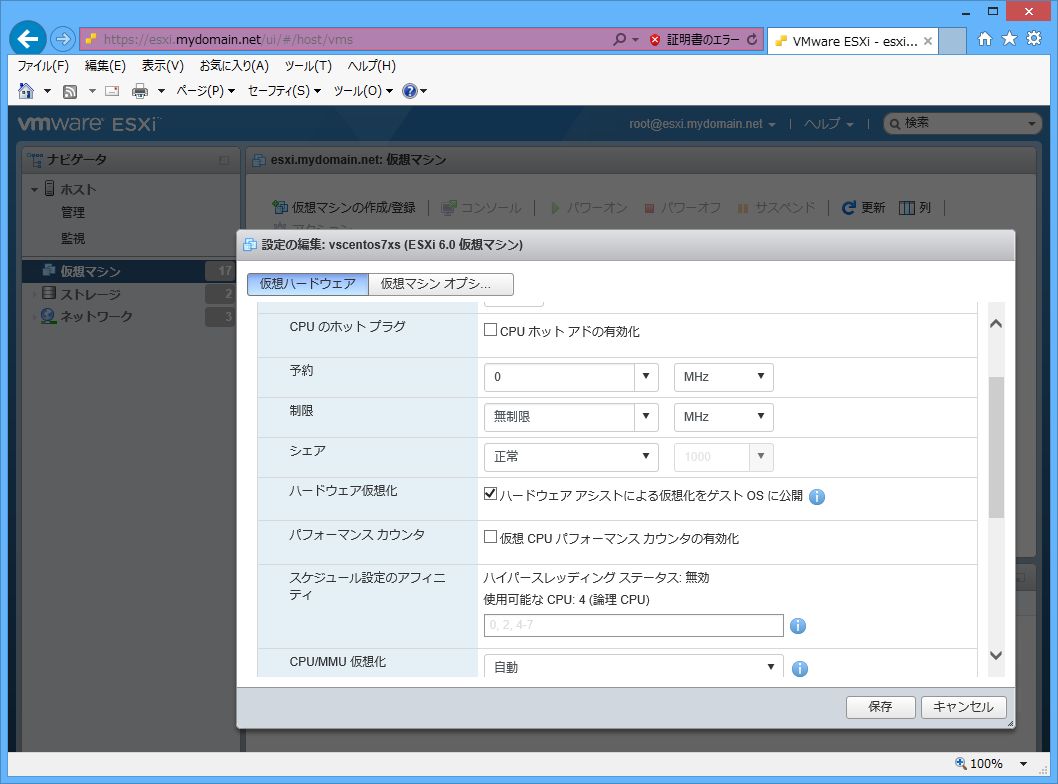Open the reservation MHz unit dropdown
Image resolution: width=1058 pixels, height=784 pixels.
(723, 376)
